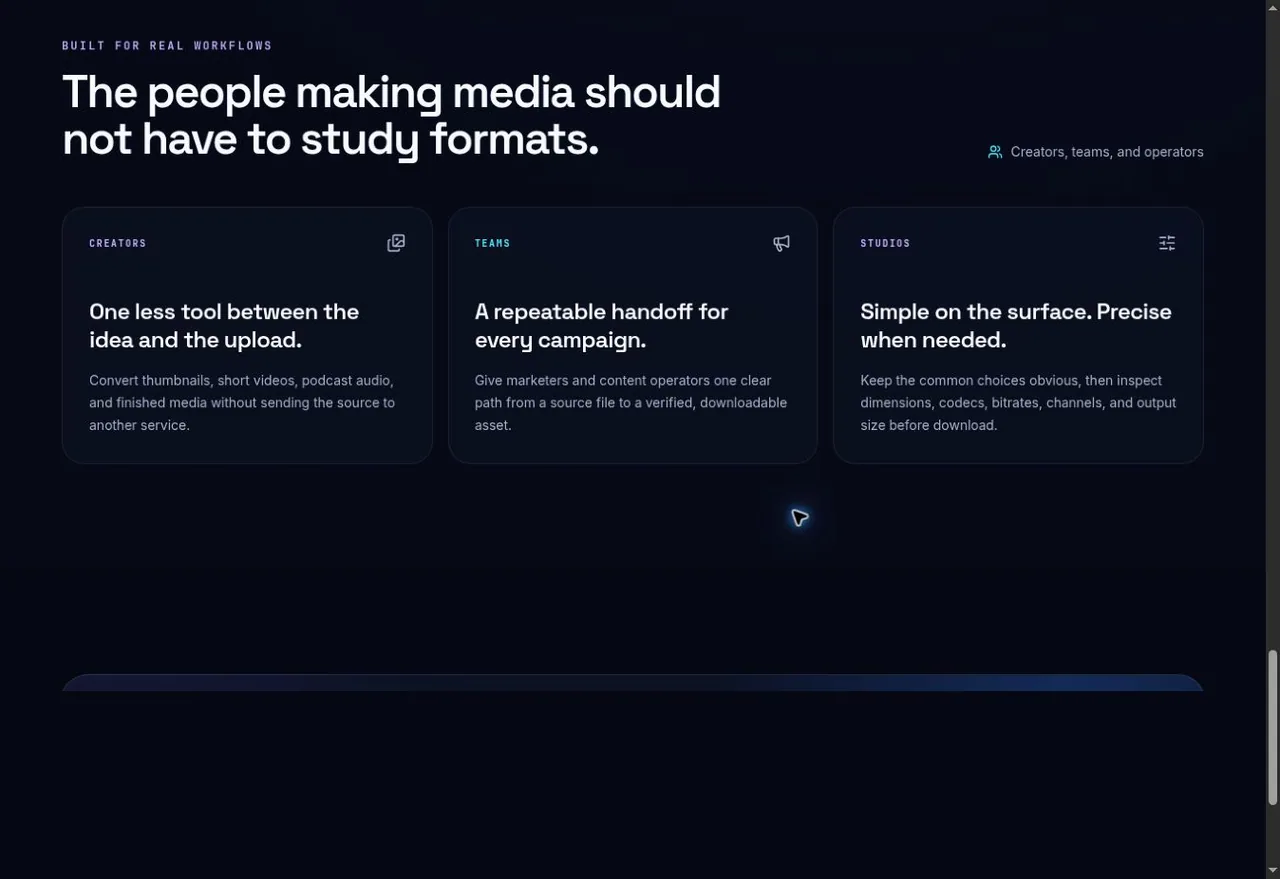Viewport: 1280px width, 879px height.
Task: Click the CREATORS card label
Action: 118,243
